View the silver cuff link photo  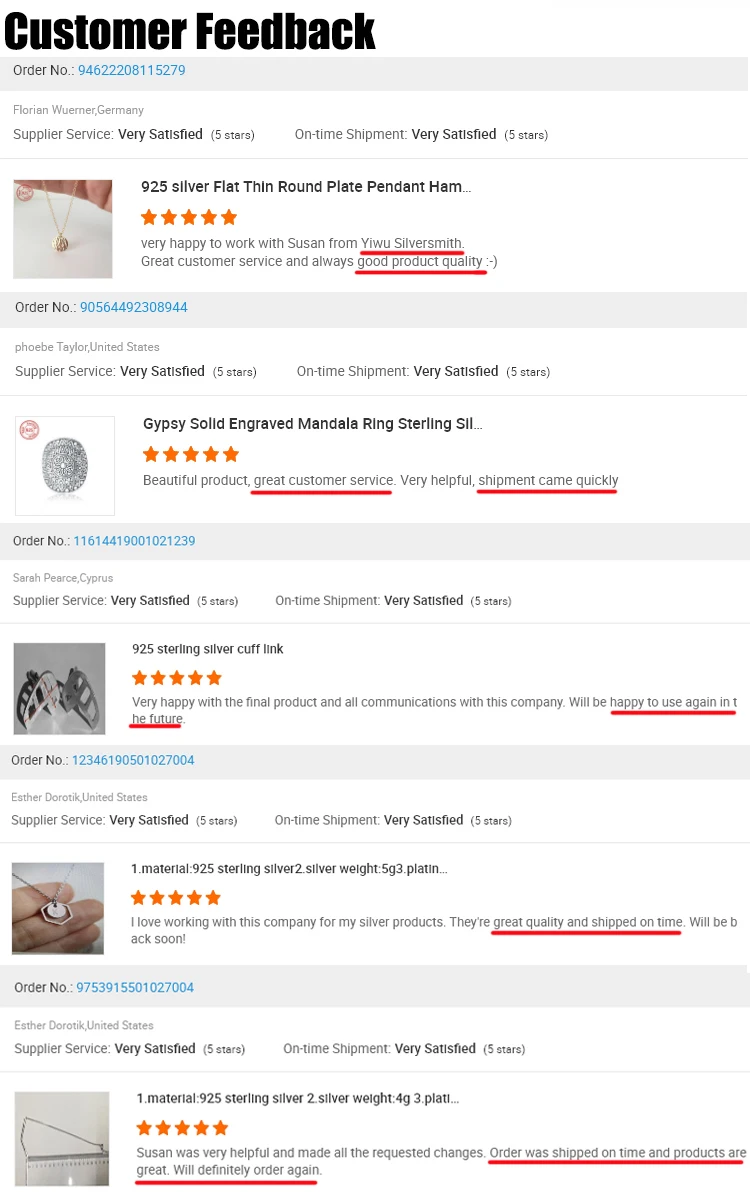click(x=59, y=689)
